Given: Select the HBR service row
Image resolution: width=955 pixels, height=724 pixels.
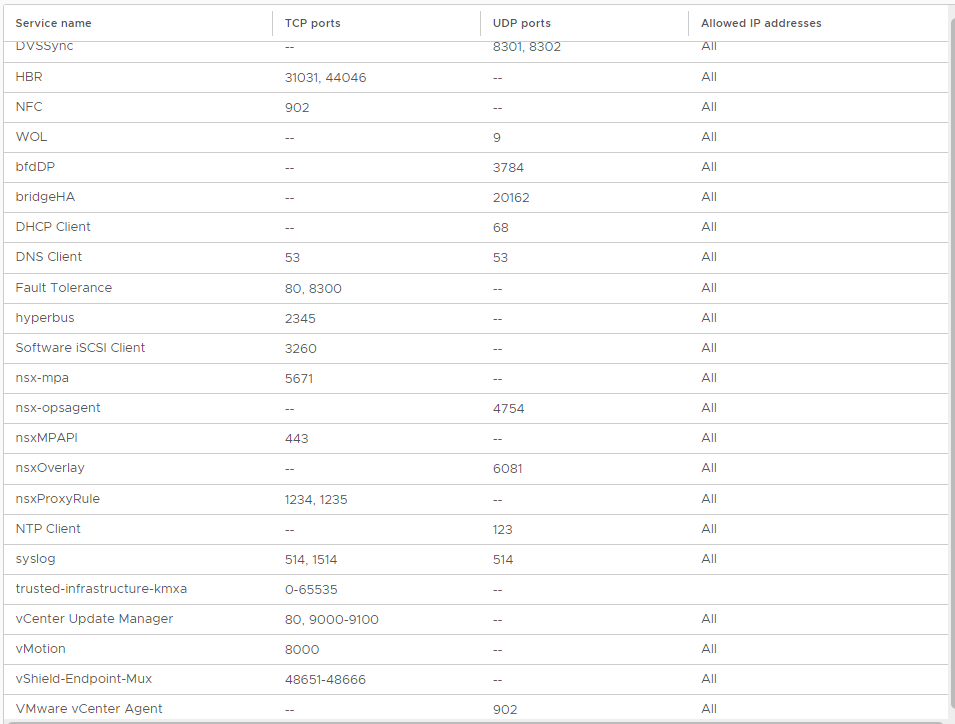Looking at the screenshot, I should coord(476,77).
